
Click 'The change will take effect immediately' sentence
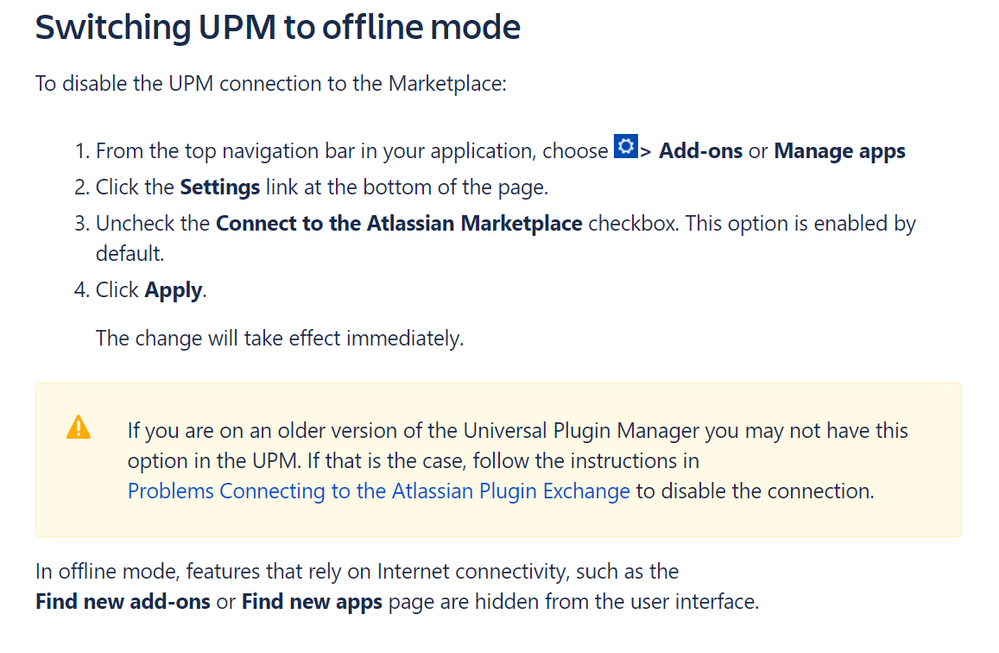279,338
